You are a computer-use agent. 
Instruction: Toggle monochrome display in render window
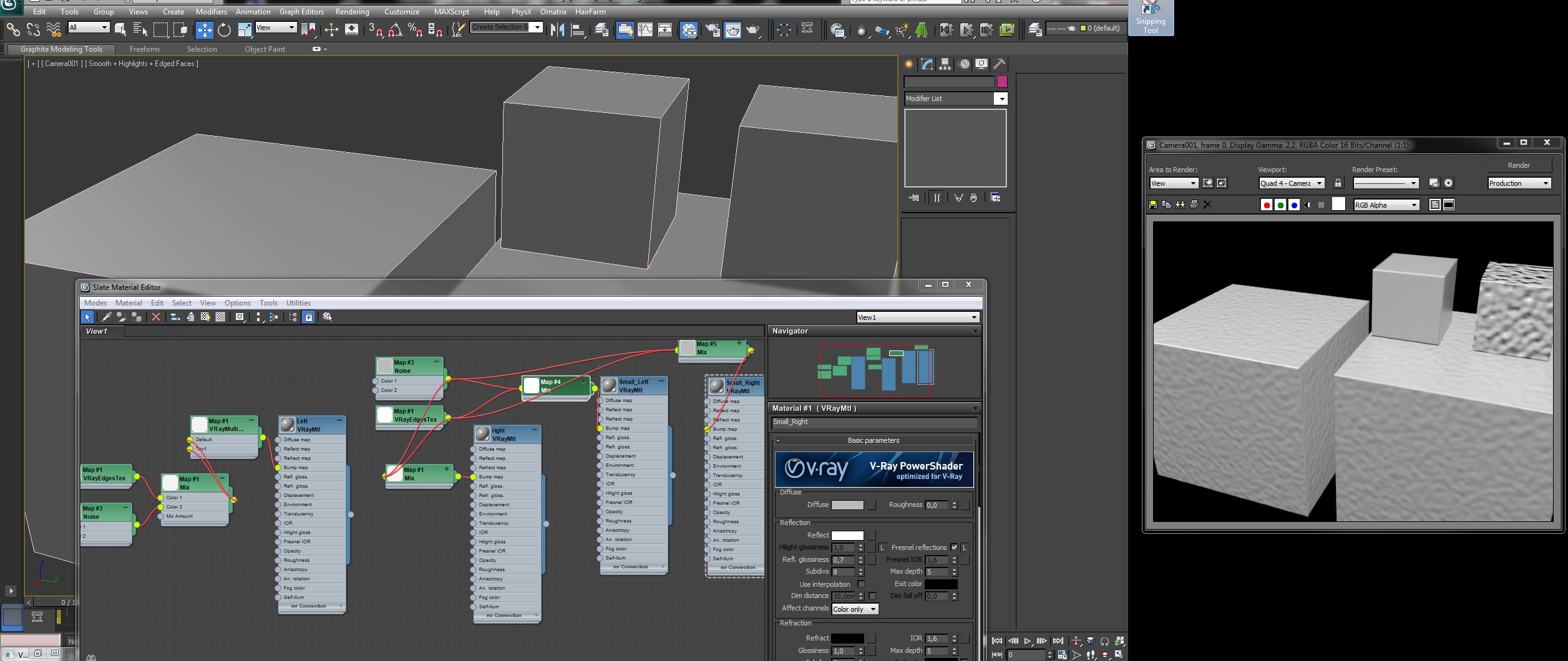click(x=1321, y=205)
